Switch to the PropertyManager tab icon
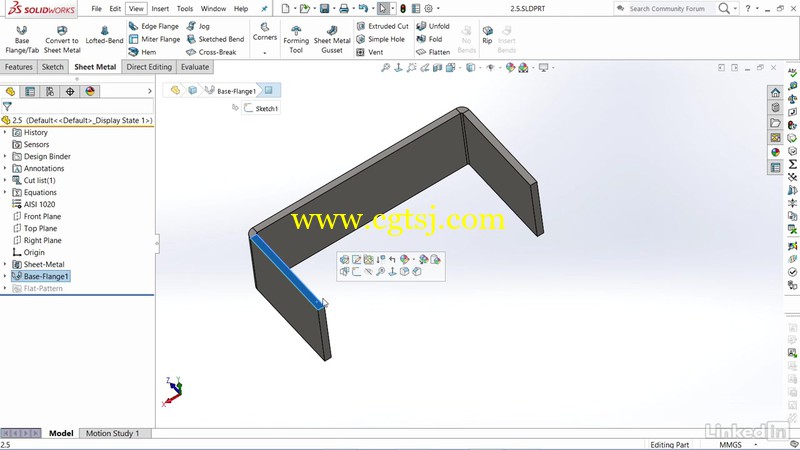This screenshot has width=800, height=450. pyautogui.click(x=30, y=91)
